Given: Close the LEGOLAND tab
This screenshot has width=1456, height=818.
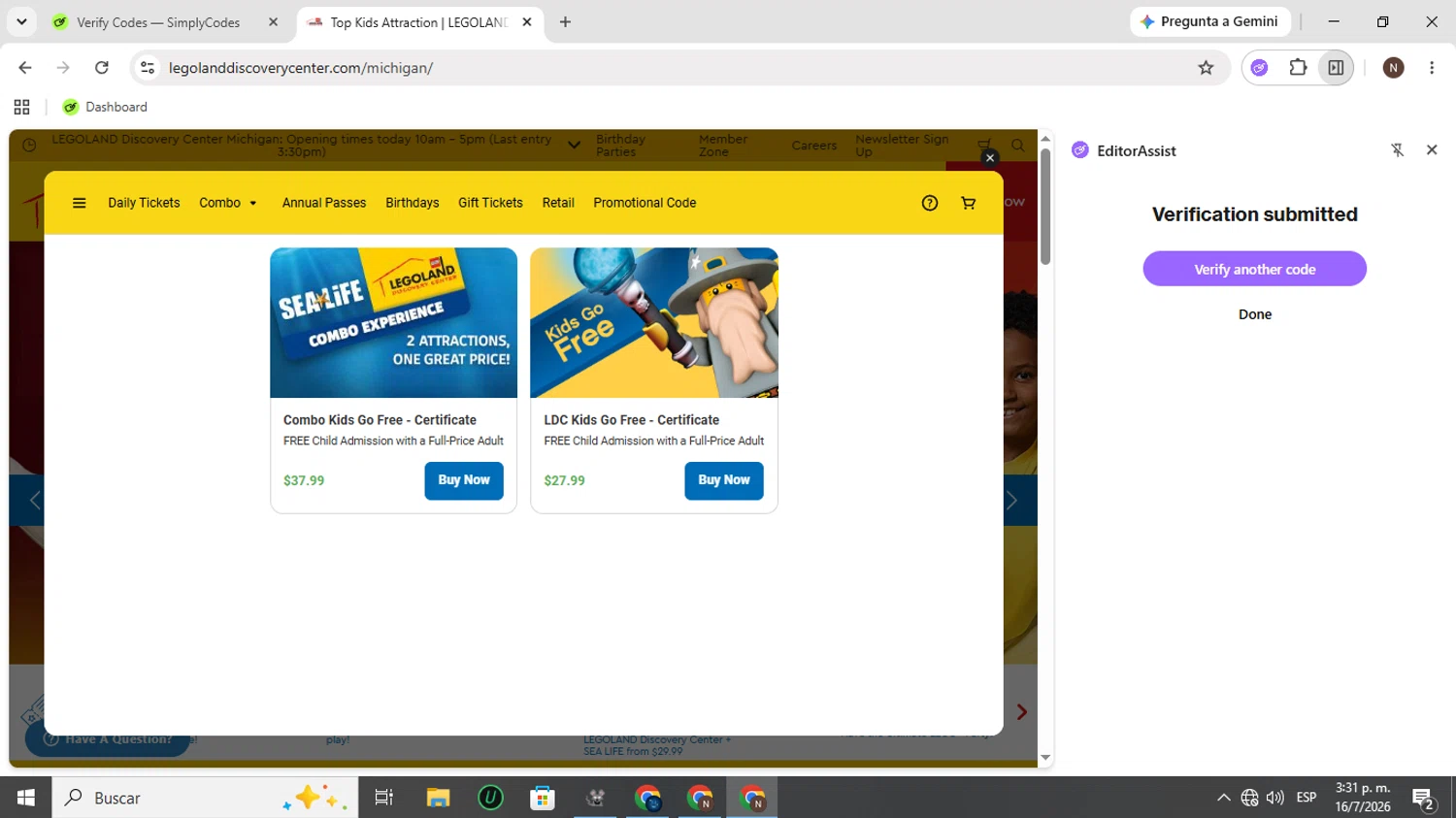Looking at the screenshot, I should tap(527, 22).
